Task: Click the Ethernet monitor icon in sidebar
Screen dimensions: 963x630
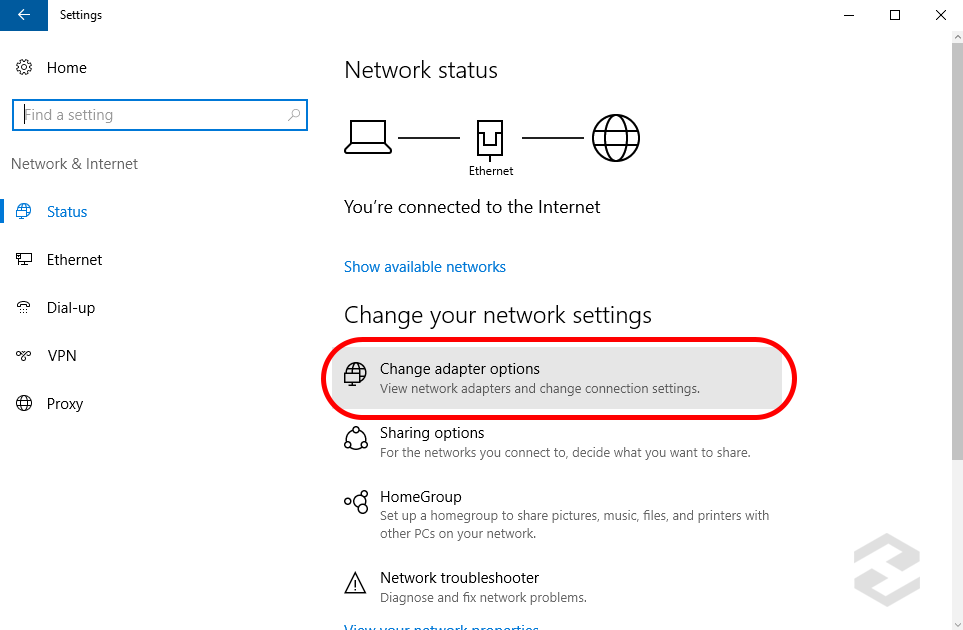Action: 24,260
